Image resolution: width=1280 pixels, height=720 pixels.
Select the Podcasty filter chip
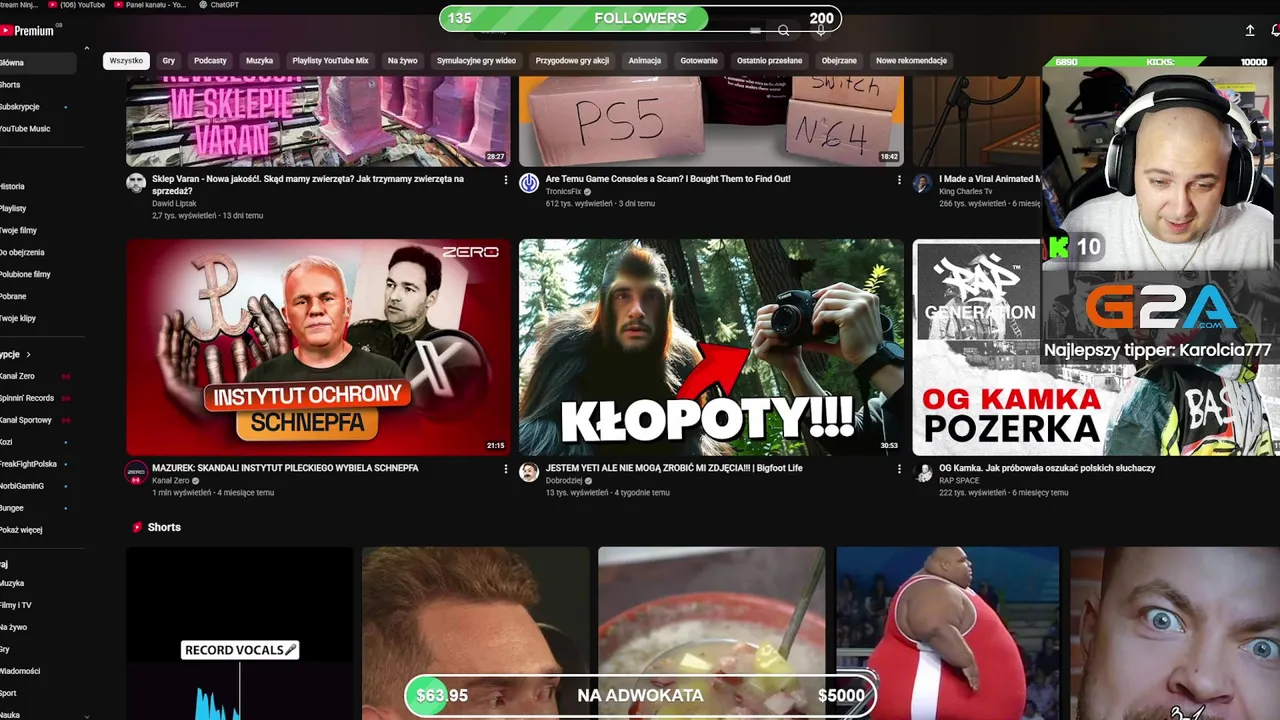click(210, 61)
